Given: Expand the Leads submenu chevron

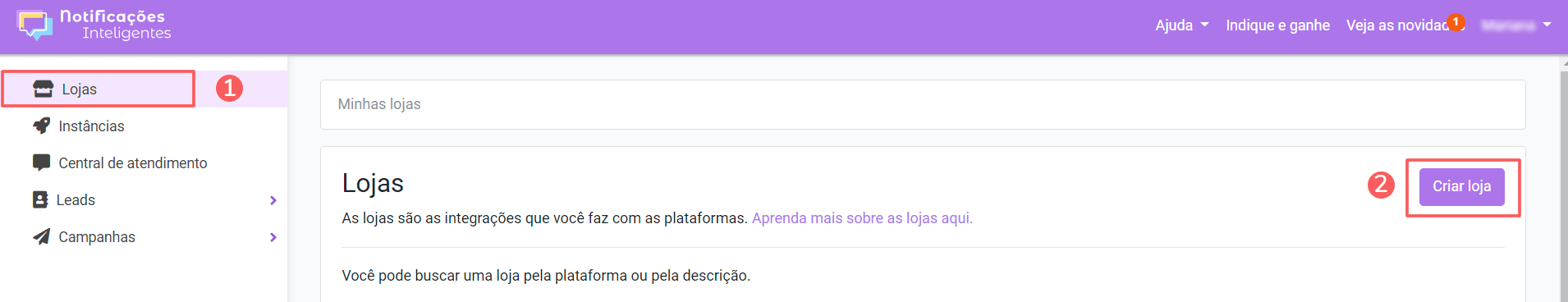Looking at the screenshot, I should [273, 200].
